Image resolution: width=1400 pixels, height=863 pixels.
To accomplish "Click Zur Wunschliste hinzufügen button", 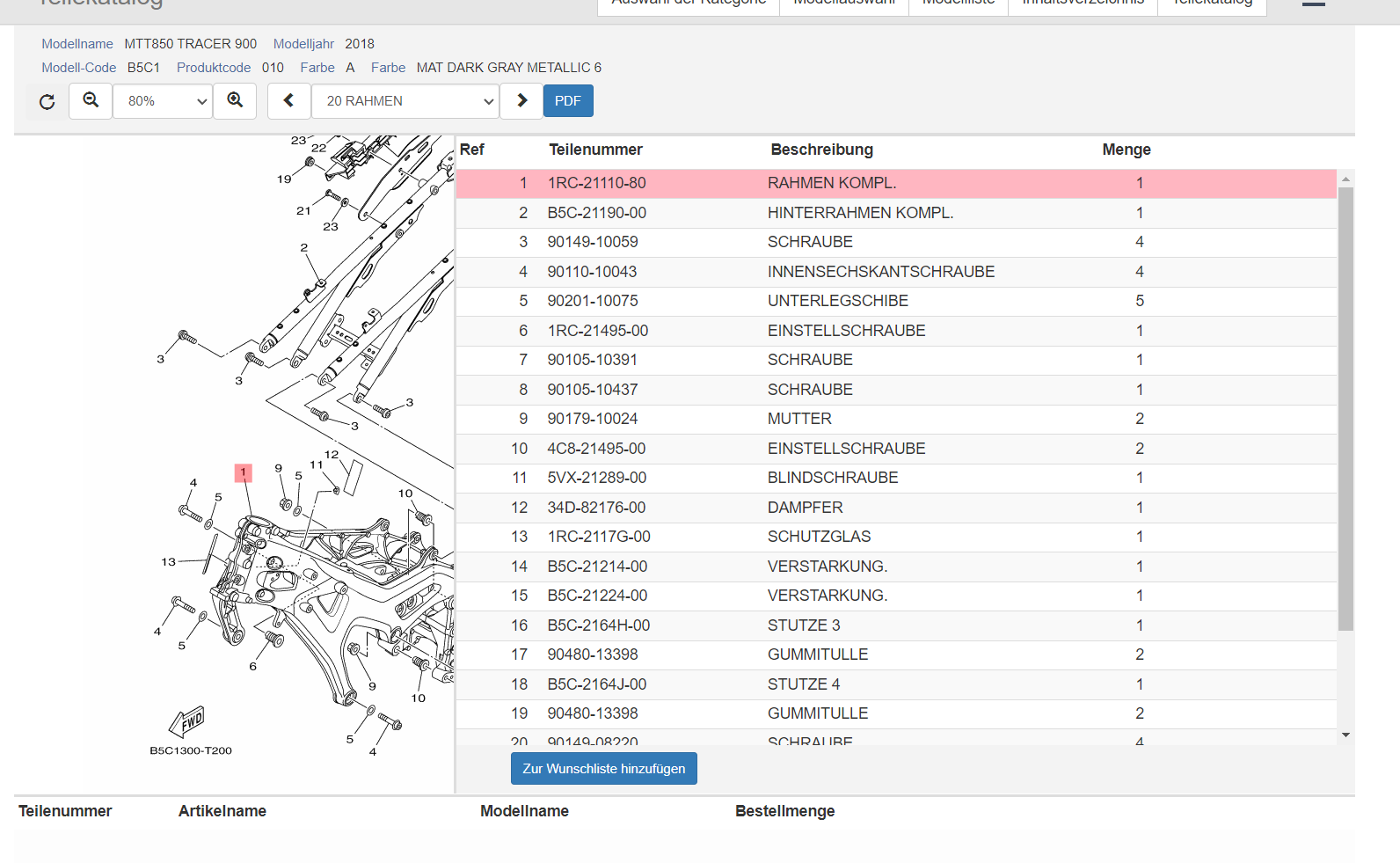I will click(x=603, y=769).
